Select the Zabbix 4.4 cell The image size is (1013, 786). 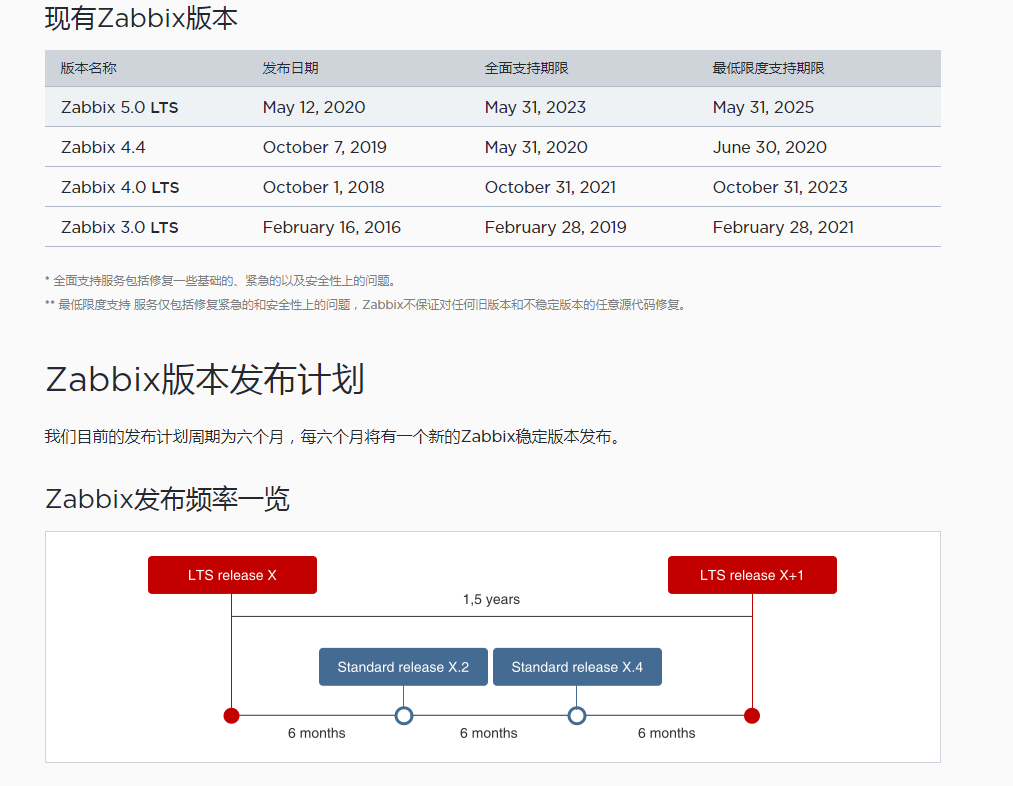click(103, 147)
